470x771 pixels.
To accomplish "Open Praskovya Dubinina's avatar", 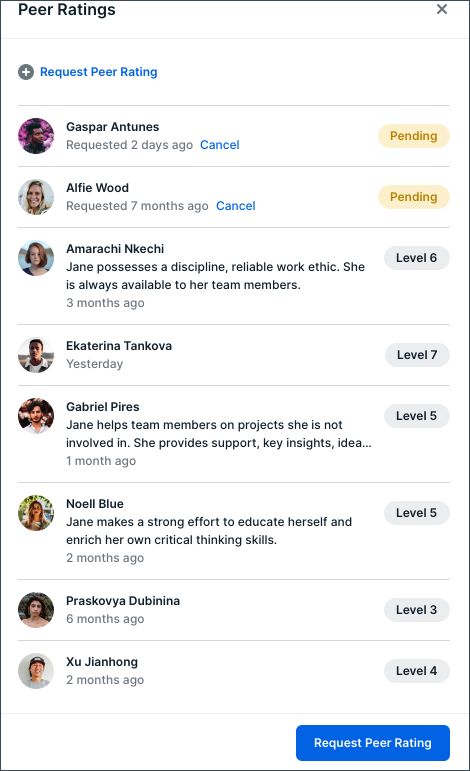I will point(36,610).
